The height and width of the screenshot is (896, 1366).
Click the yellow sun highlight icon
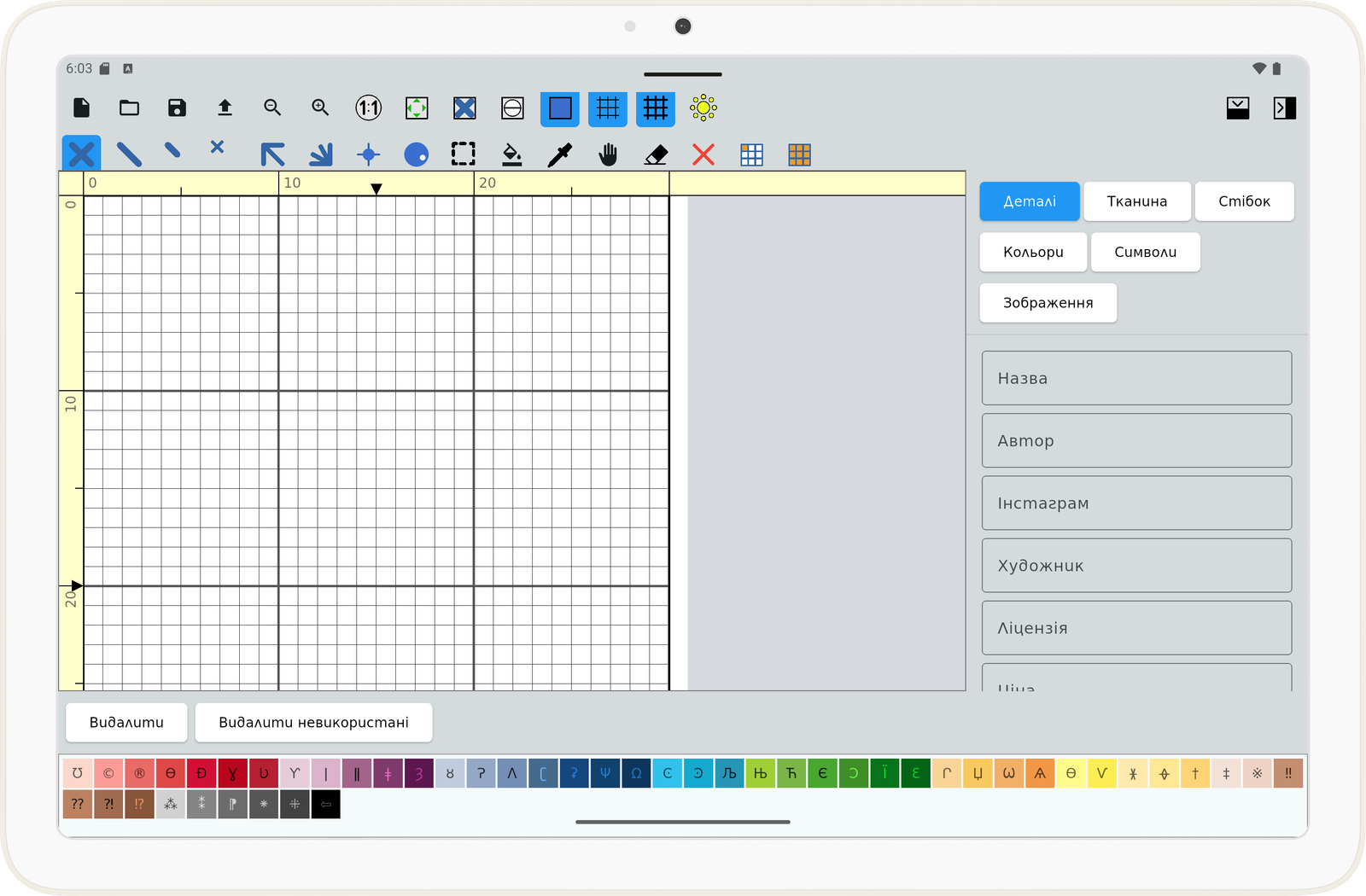click(703, 108)
